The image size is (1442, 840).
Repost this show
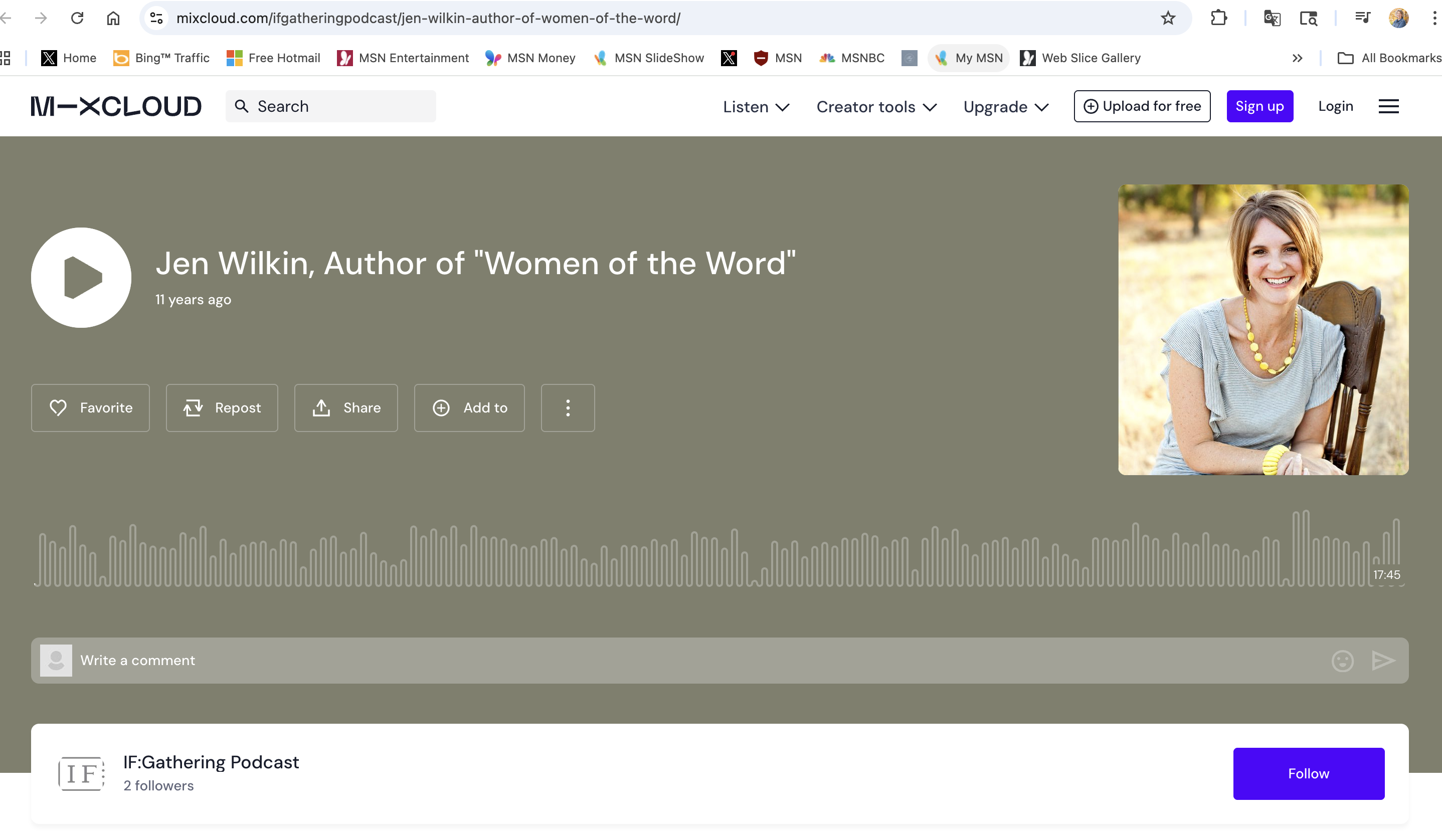[222, 407]
